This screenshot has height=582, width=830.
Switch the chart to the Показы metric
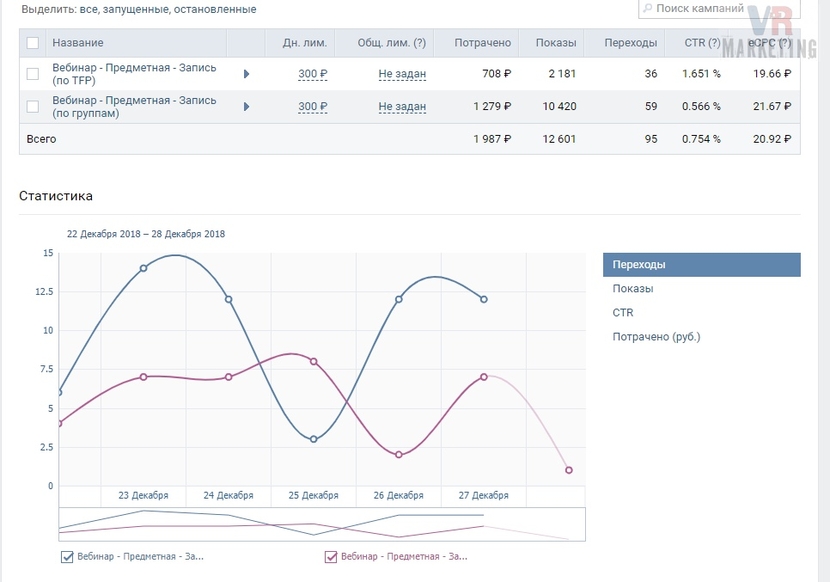click(633, 289)
